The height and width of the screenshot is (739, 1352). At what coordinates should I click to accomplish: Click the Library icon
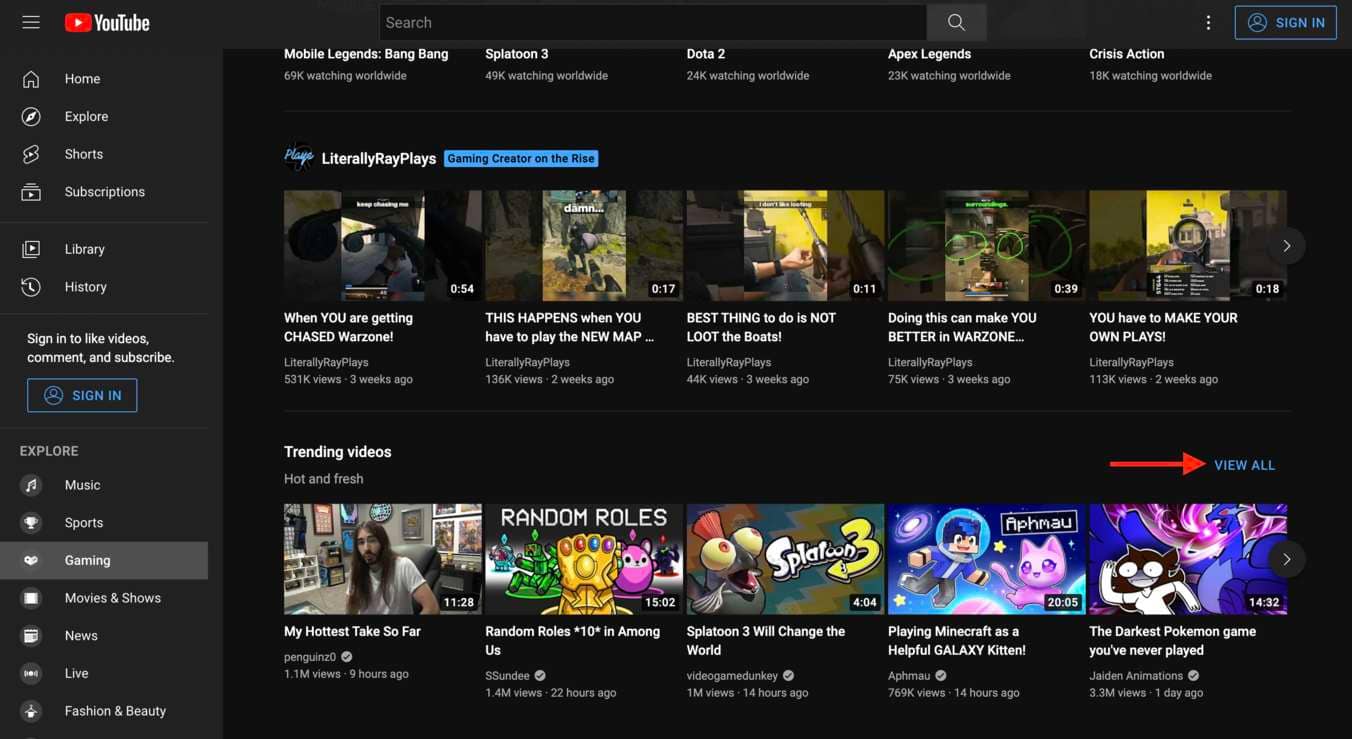[x=31, y=249]
